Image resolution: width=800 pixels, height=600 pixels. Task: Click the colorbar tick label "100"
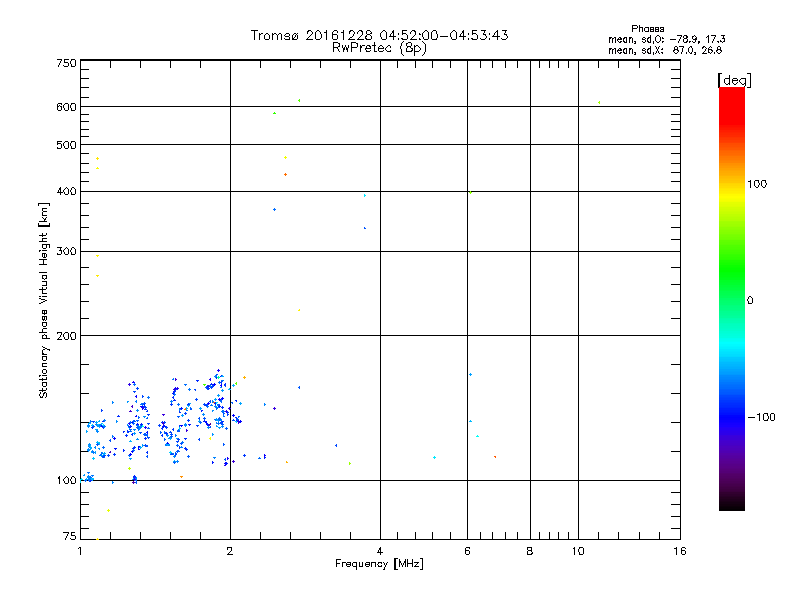(757, 184)
